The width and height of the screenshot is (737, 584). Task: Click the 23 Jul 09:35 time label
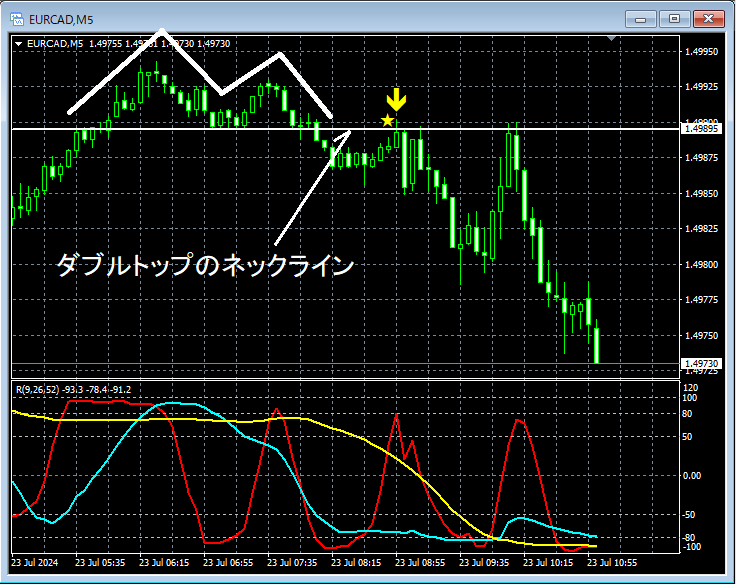tap(484, 562)
